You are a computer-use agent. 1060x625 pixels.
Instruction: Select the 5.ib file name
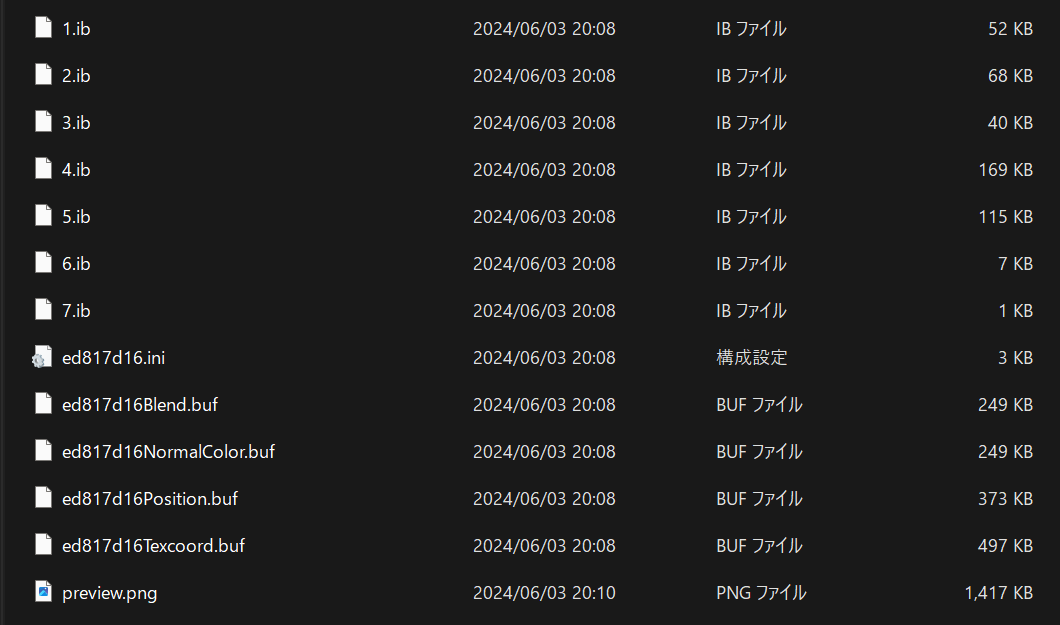[x=76, y=216]
